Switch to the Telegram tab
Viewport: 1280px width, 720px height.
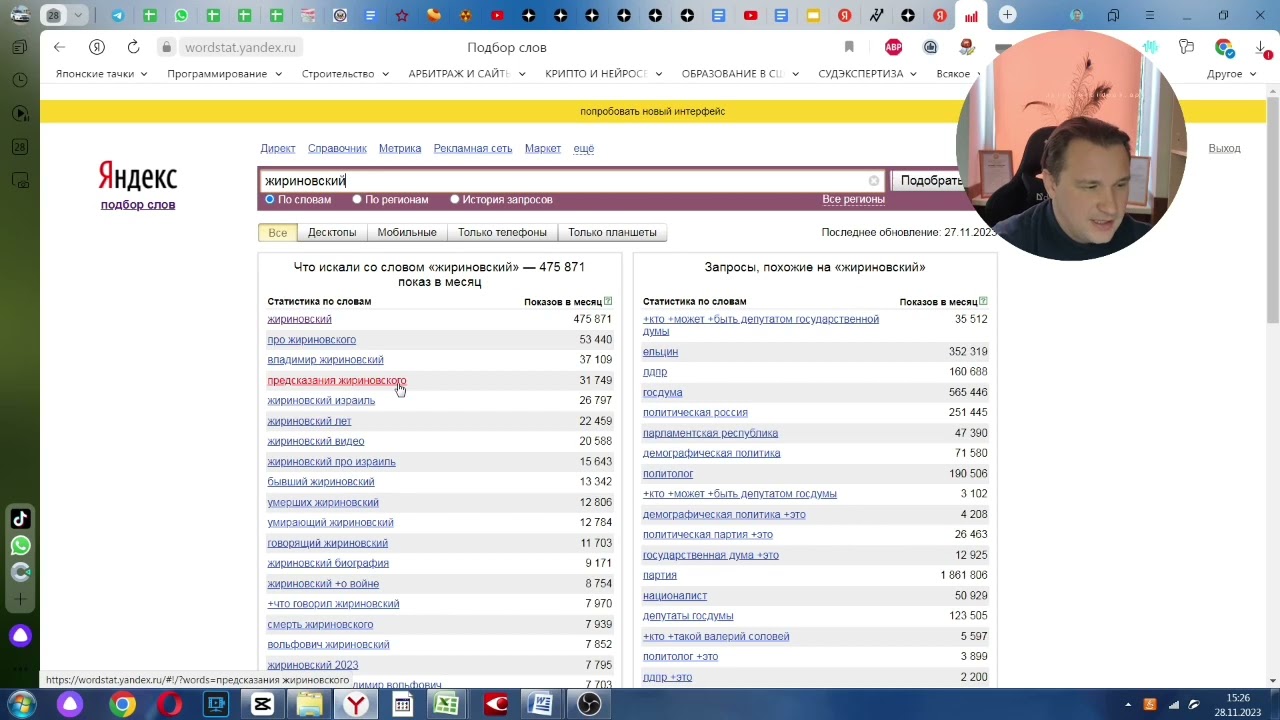coord(118,15)
